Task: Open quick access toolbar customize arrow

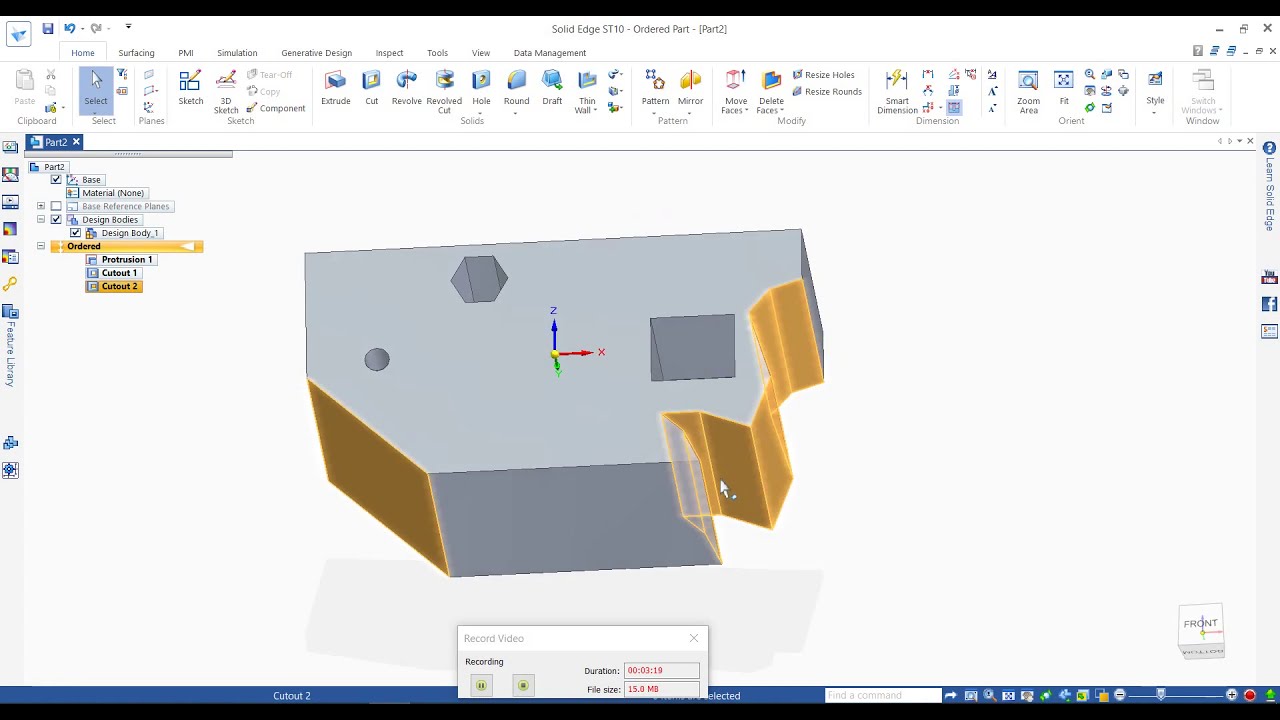Action: click(x=128, y=28)
